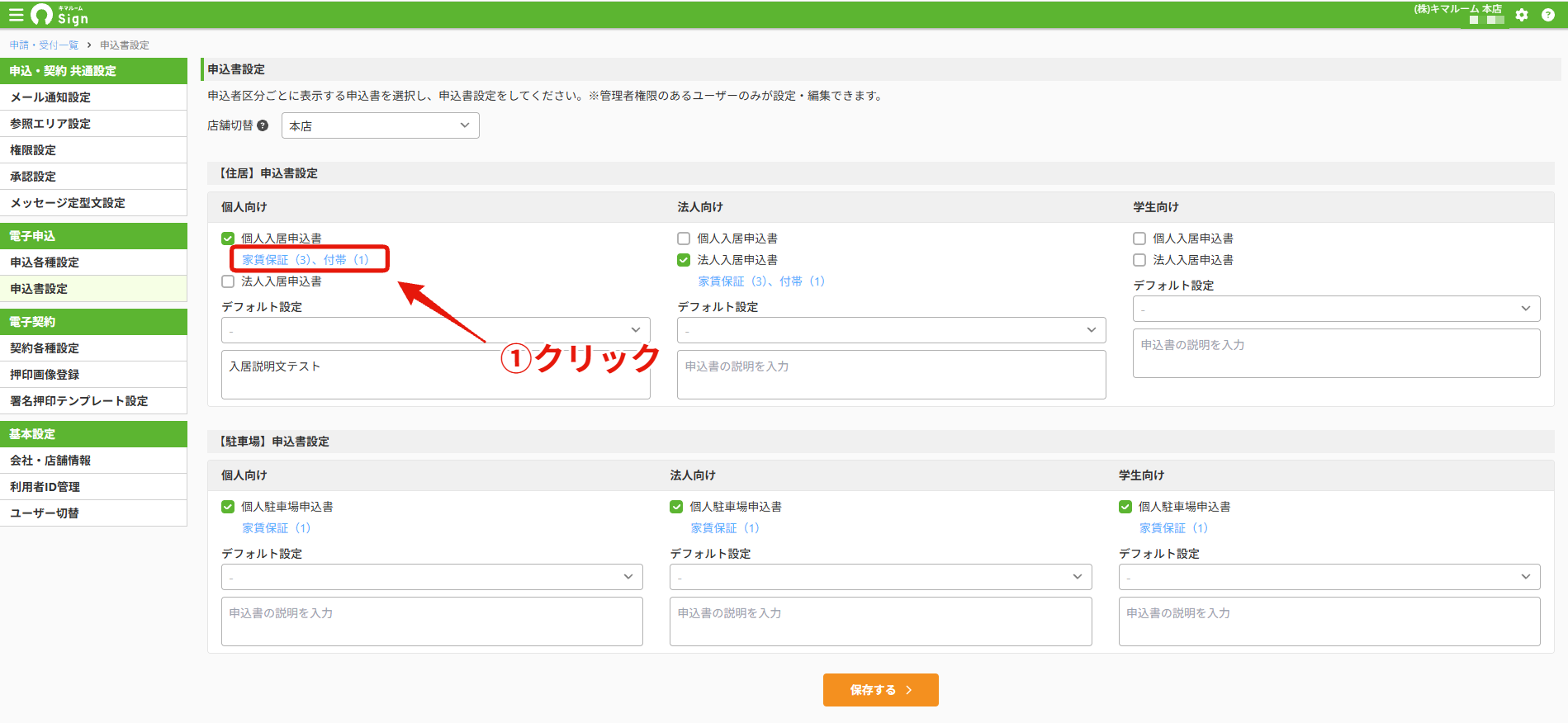
Task: Click the Kimaroom Sign logo
Action: pyautogui.click(x=59, y=15)
